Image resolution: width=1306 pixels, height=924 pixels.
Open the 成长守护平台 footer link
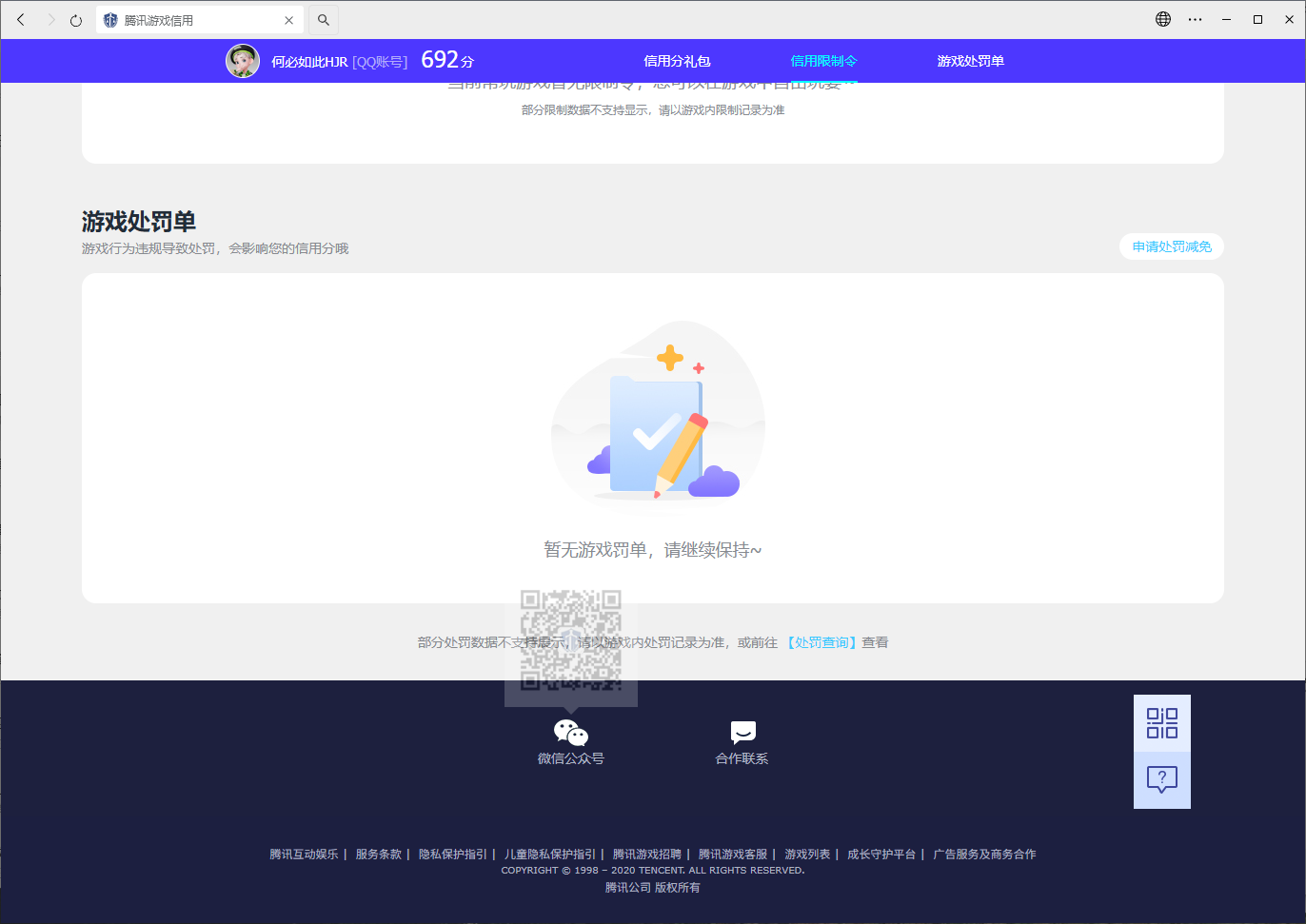pos(881,855)
